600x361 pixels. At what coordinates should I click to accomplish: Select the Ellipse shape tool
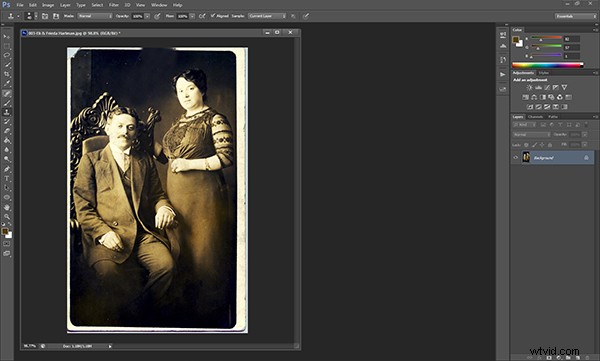[7, 198]
